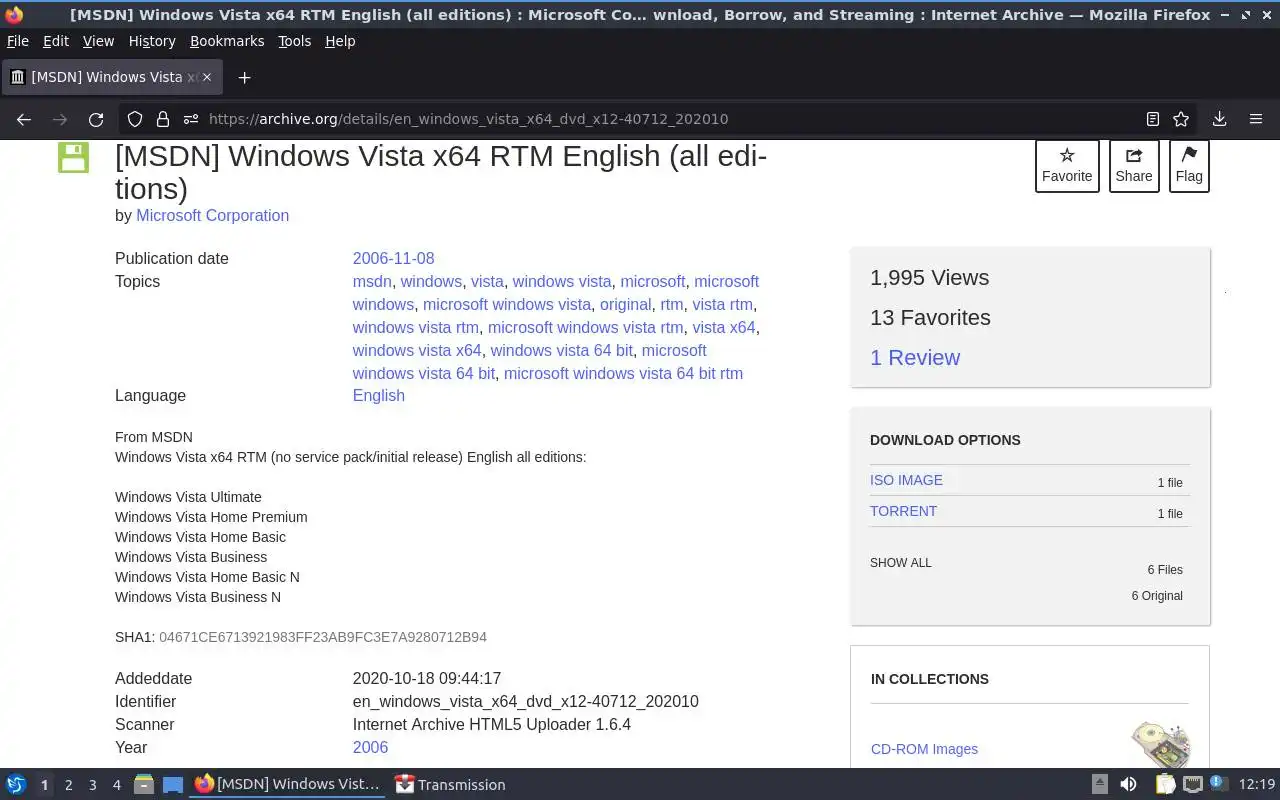Screen dimensions: 1280x800
Task: Click the show desktop taskbar icon
Action: 172,785
